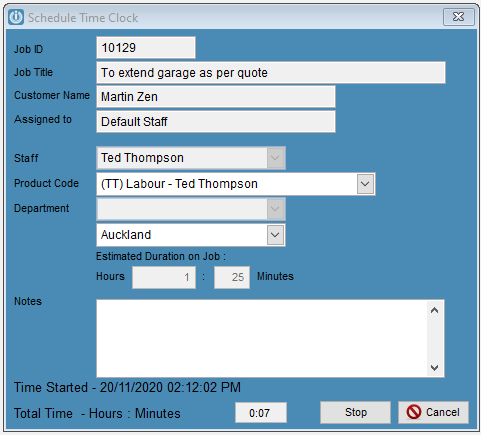Click the Assigned to field Default Staff

point(216,122)
